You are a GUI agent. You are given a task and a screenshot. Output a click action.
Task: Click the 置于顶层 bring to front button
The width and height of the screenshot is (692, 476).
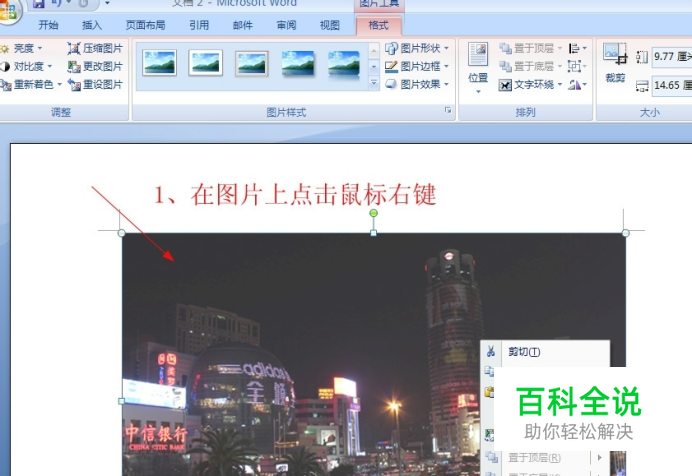[530, 48]
